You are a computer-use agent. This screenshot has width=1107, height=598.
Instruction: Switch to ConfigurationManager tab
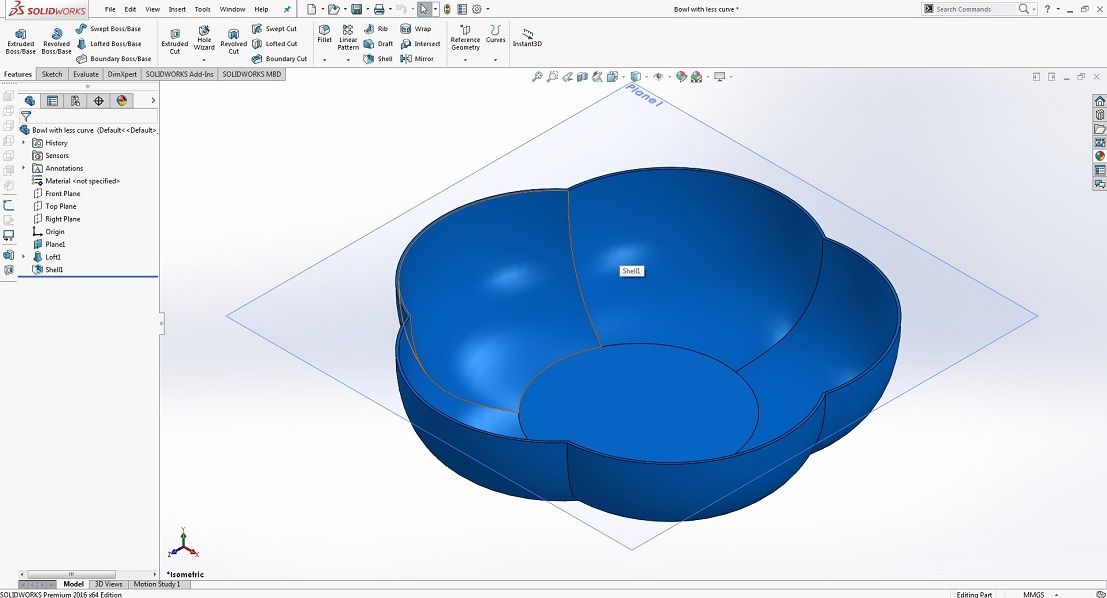(x=76, y=101)
